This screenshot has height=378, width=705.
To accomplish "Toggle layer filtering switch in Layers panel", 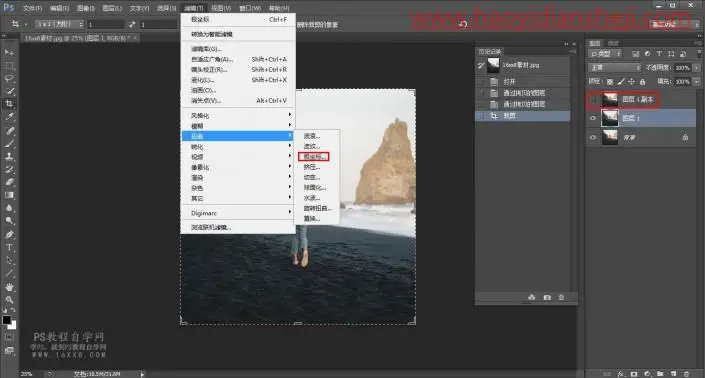I will [x=698, y=54].
